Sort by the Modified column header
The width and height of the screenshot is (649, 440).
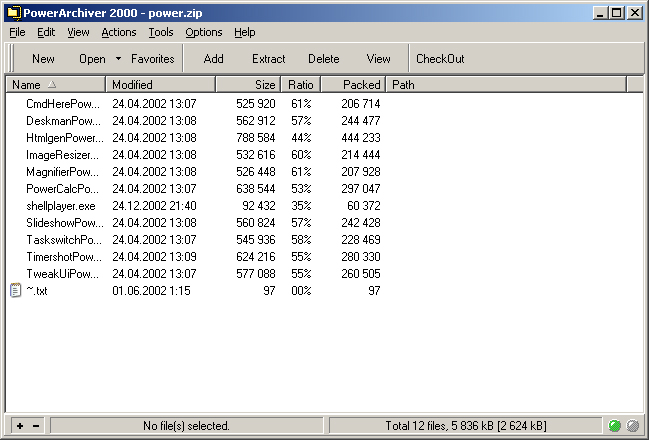click(161, 84)
